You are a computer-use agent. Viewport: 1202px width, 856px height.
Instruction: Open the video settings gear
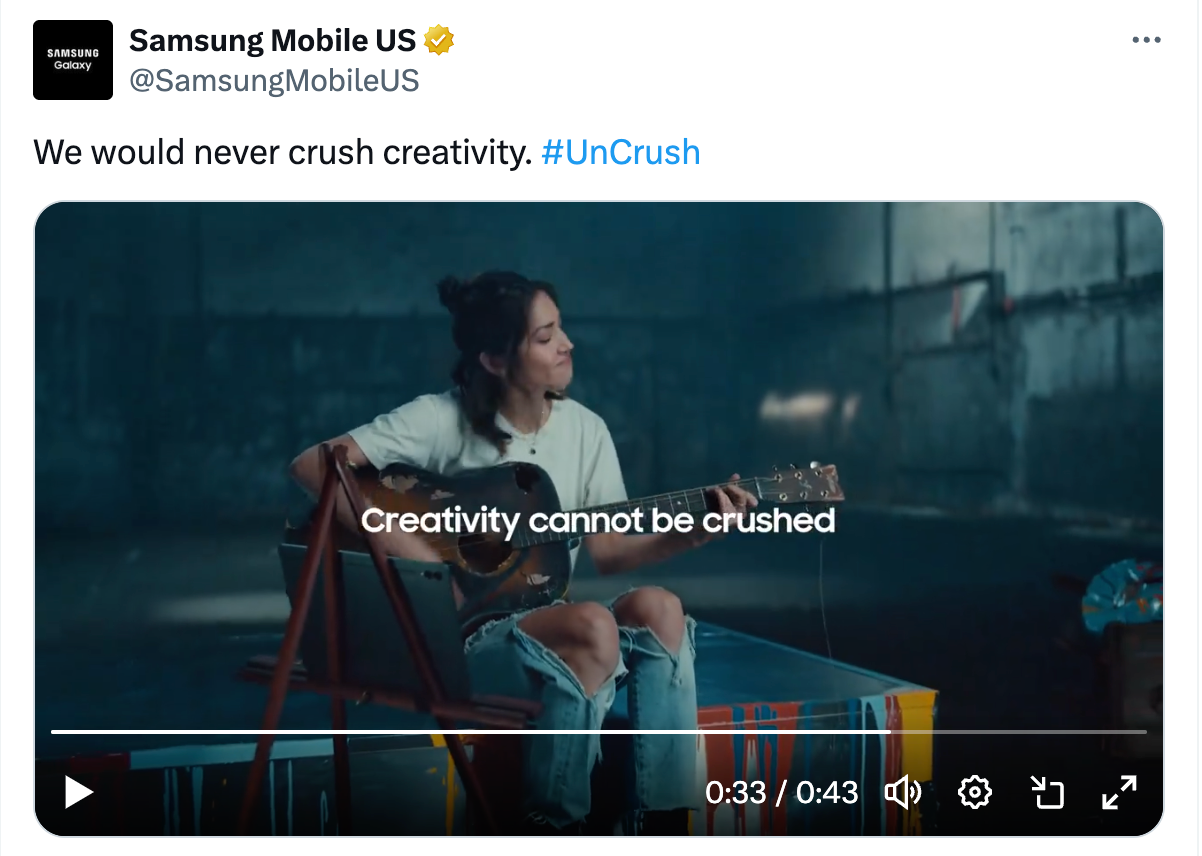tap(974, 793)
